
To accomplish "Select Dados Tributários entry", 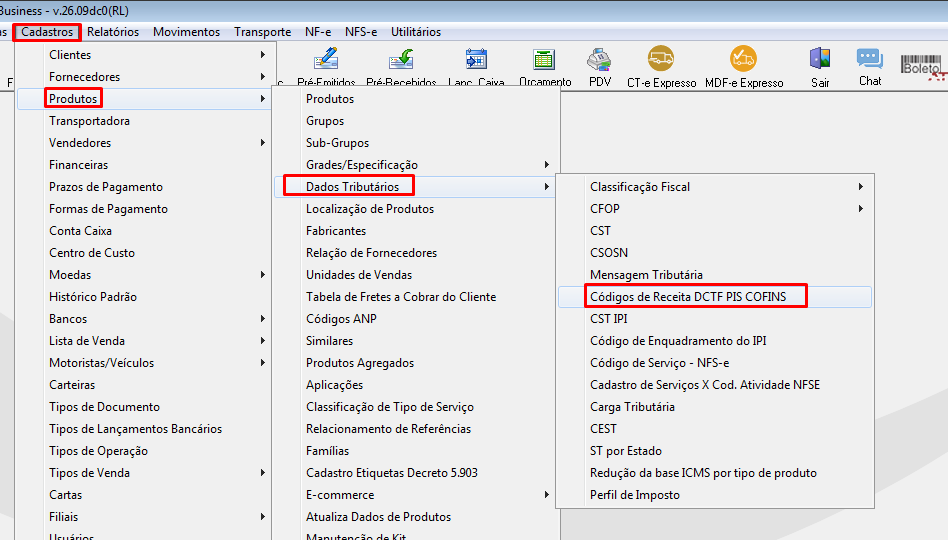I will pos(416,187).
